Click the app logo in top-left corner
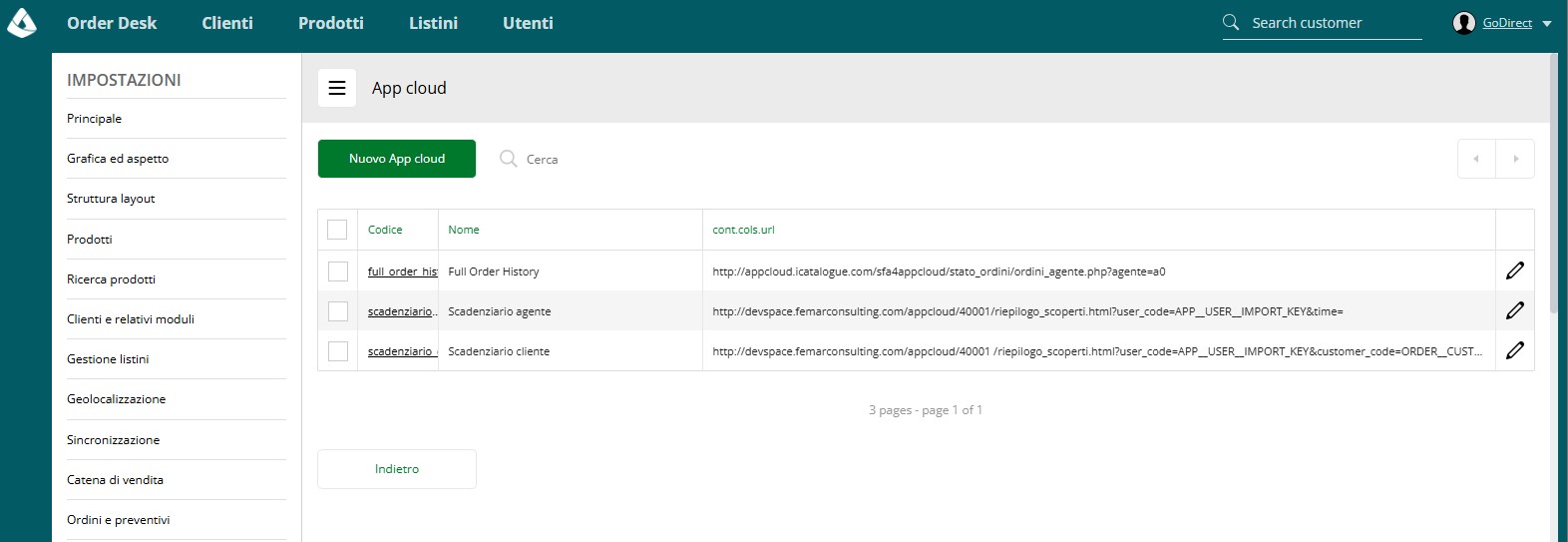Viewport: 1568px width, 542px height. tap(22, 23)
